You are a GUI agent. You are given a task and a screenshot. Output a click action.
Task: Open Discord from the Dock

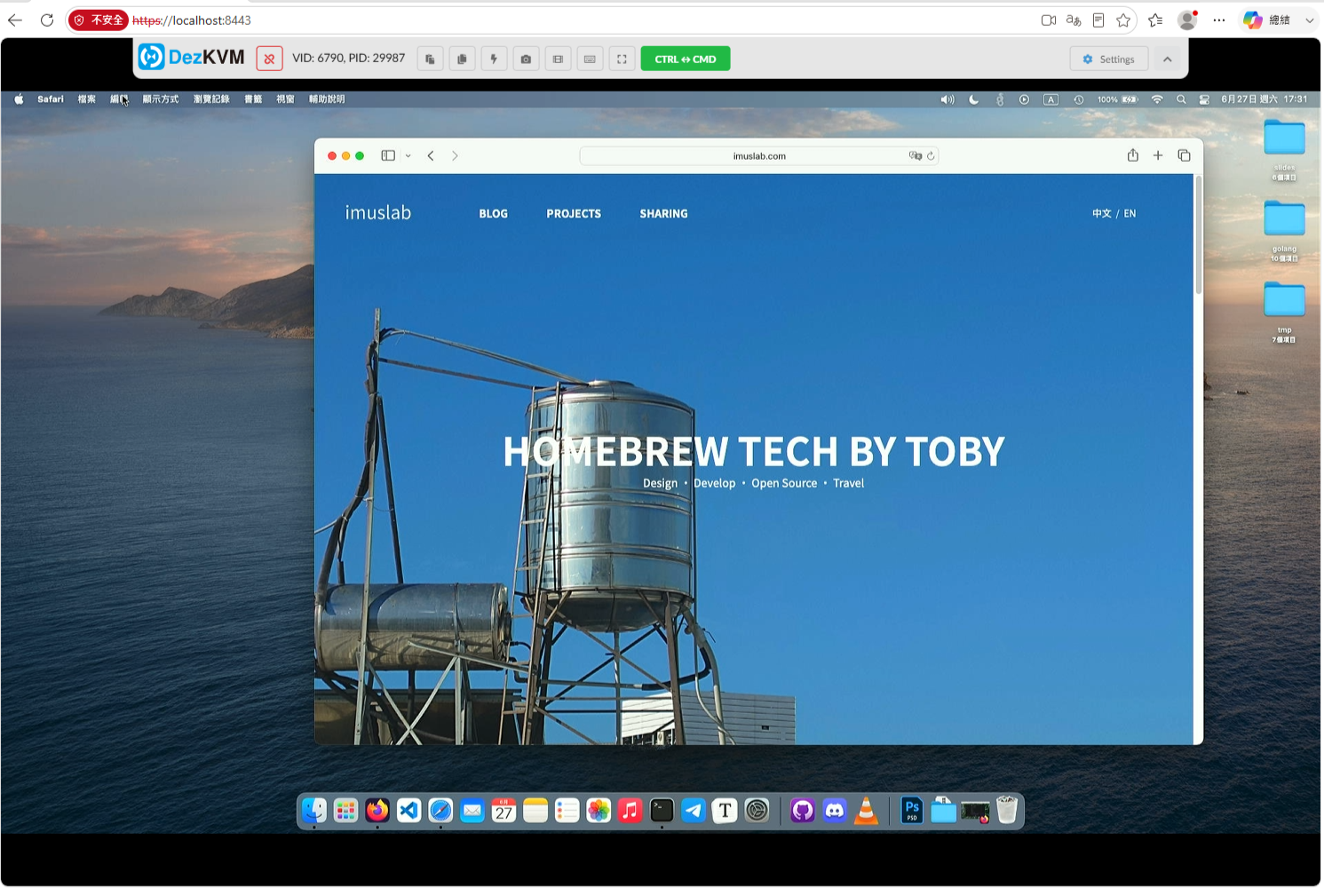click(x=835, y=810)
